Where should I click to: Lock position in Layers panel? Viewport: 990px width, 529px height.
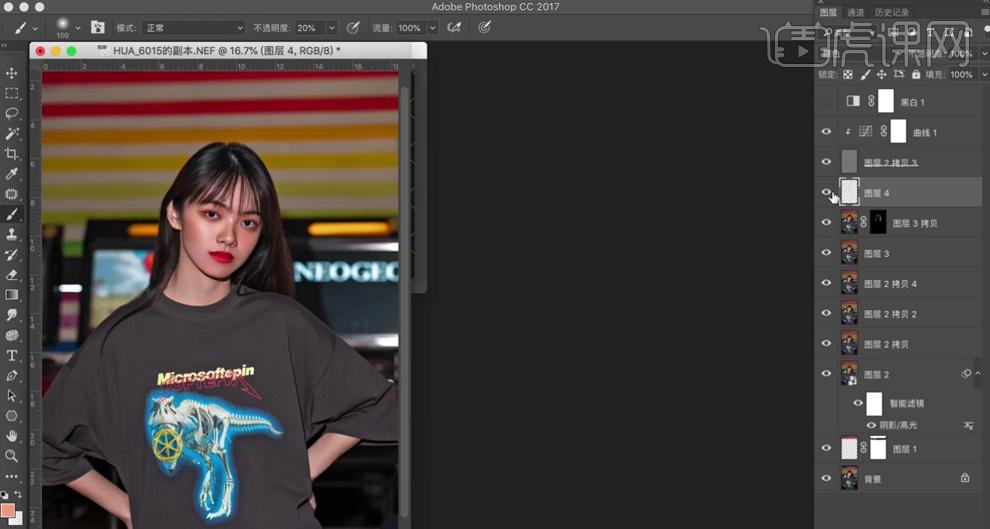[881, 74]
